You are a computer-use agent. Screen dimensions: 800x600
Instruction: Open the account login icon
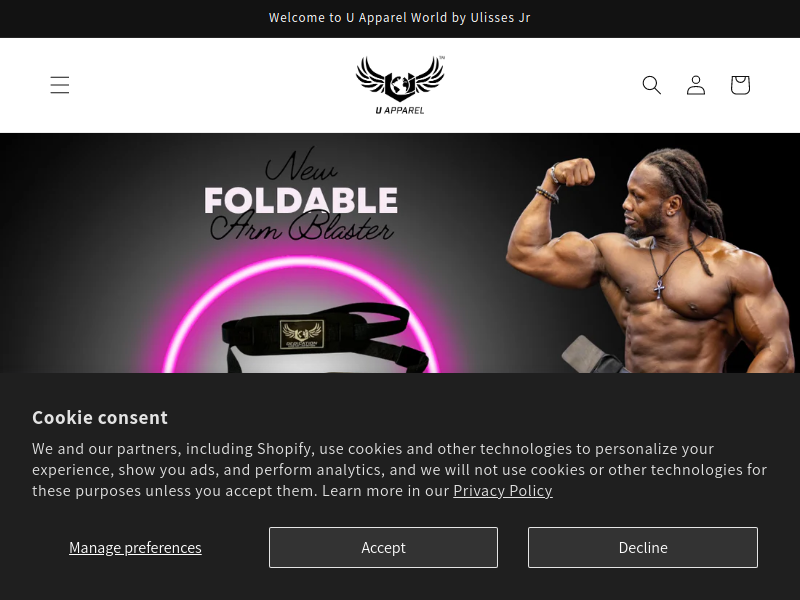tap(696, 85)
